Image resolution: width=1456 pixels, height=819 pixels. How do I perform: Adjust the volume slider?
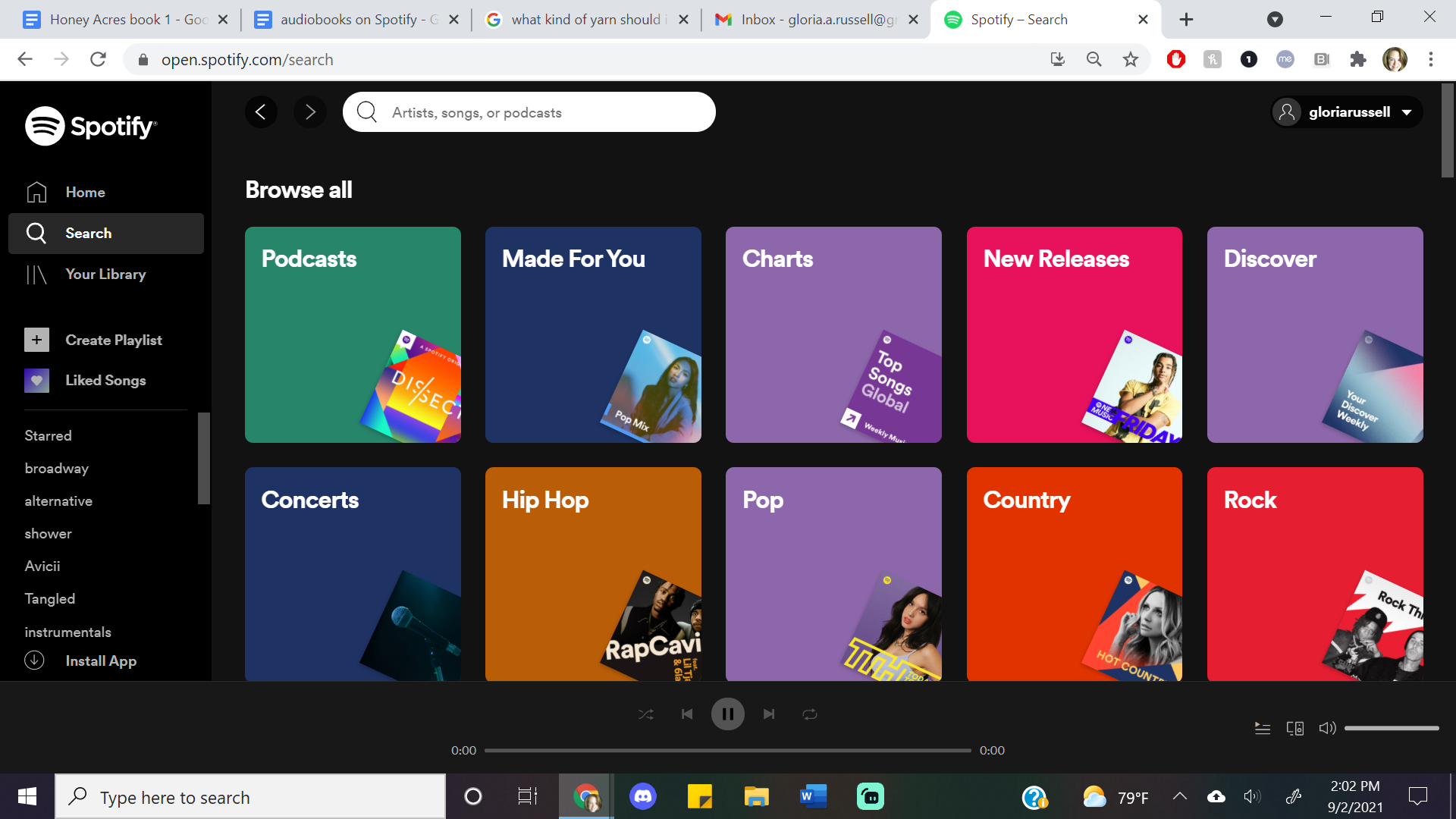click(1392, 728)
